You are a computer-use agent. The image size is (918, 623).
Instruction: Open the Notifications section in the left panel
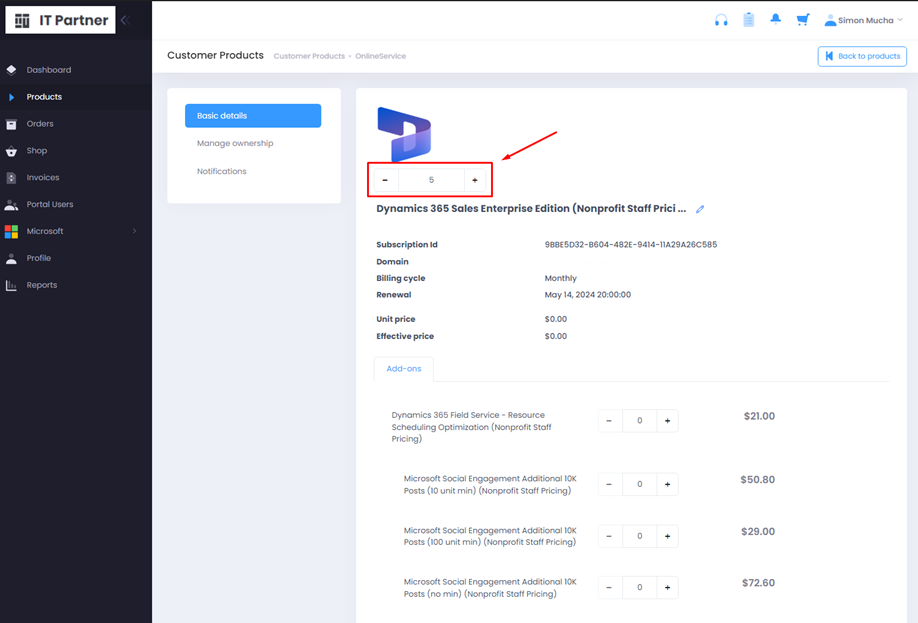pyautogui.click(x=221, y=172)
